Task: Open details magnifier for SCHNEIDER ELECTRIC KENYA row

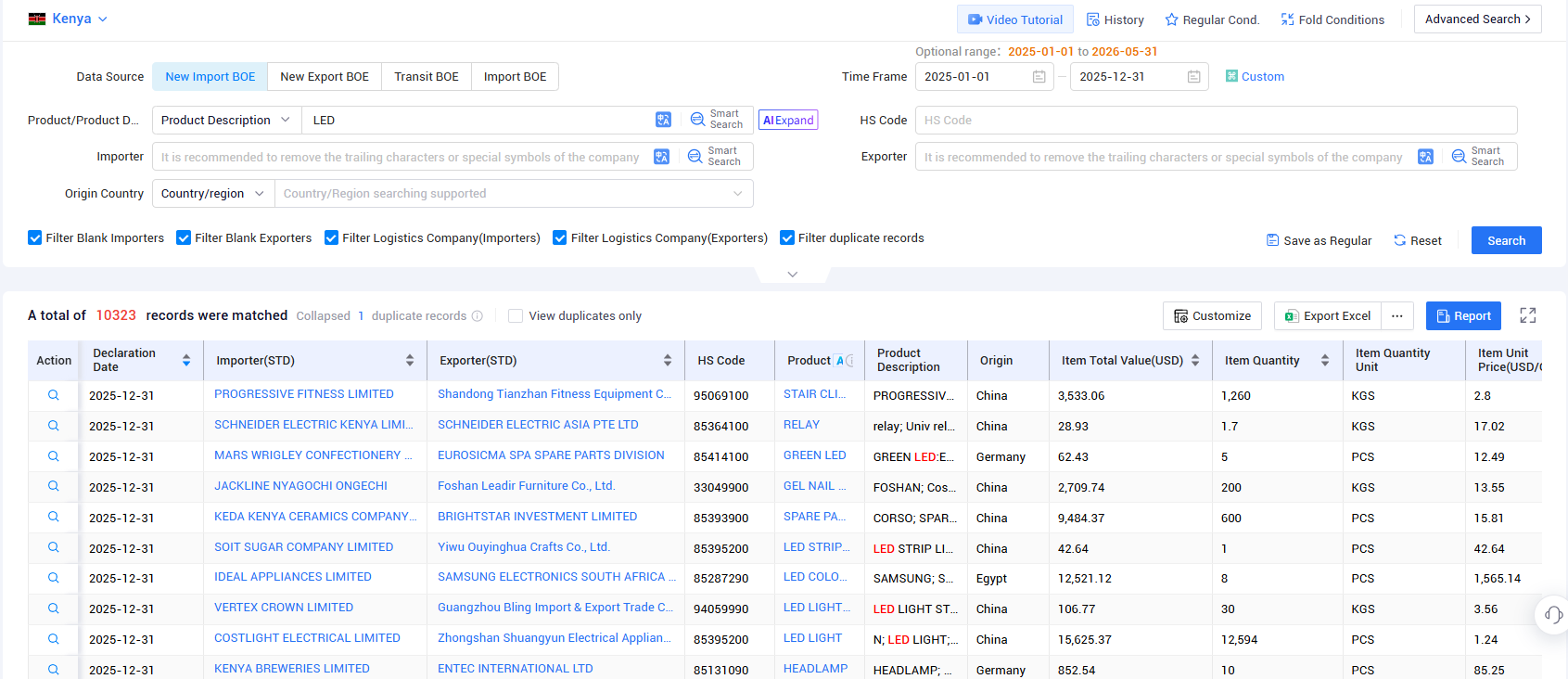Action: pos(54,426)
